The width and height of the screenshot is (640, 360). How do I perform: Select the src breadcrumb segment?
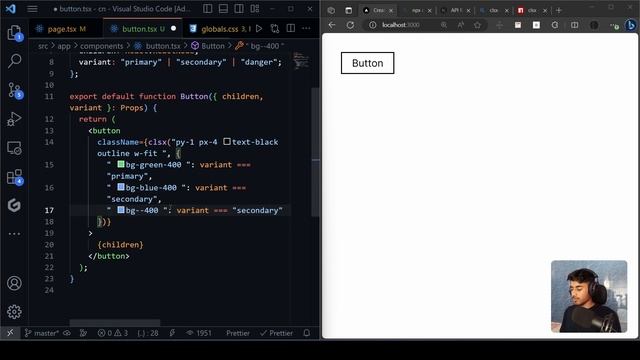coord(43,46)
